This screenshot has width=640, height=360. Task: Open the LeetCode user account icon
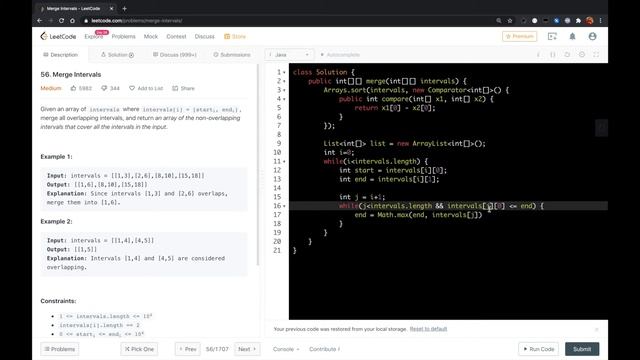[592, 36]
